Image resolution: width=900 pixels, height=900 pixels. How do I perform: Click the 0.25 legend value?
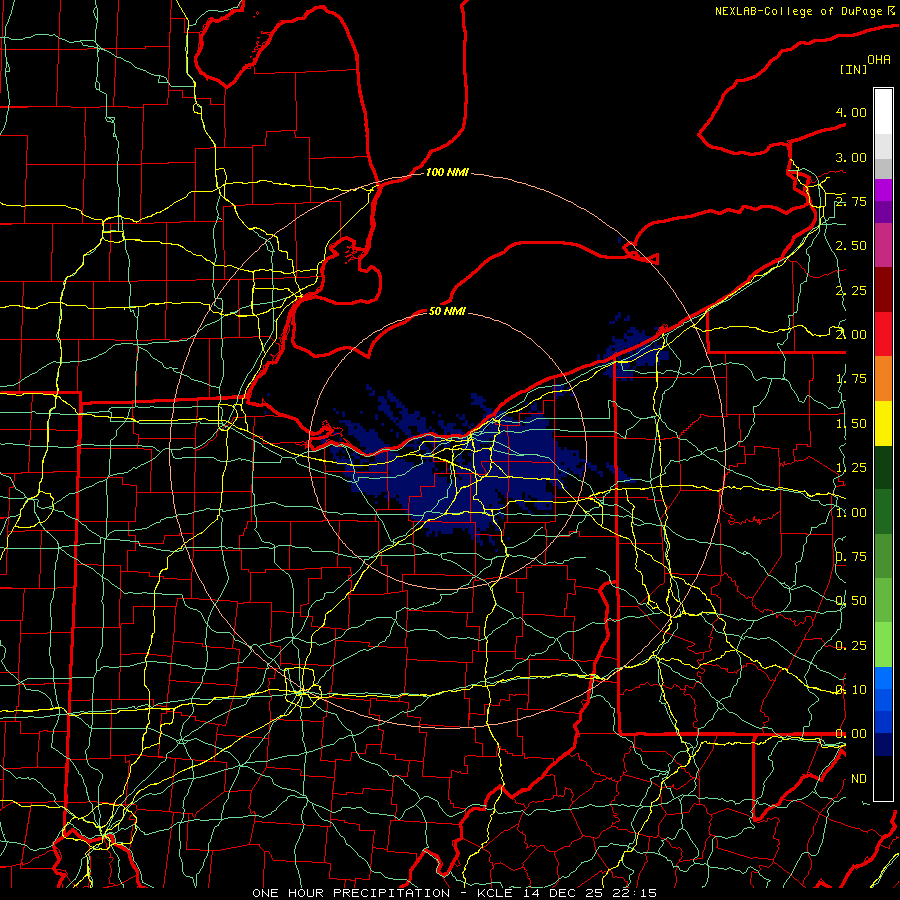[851, 646]
